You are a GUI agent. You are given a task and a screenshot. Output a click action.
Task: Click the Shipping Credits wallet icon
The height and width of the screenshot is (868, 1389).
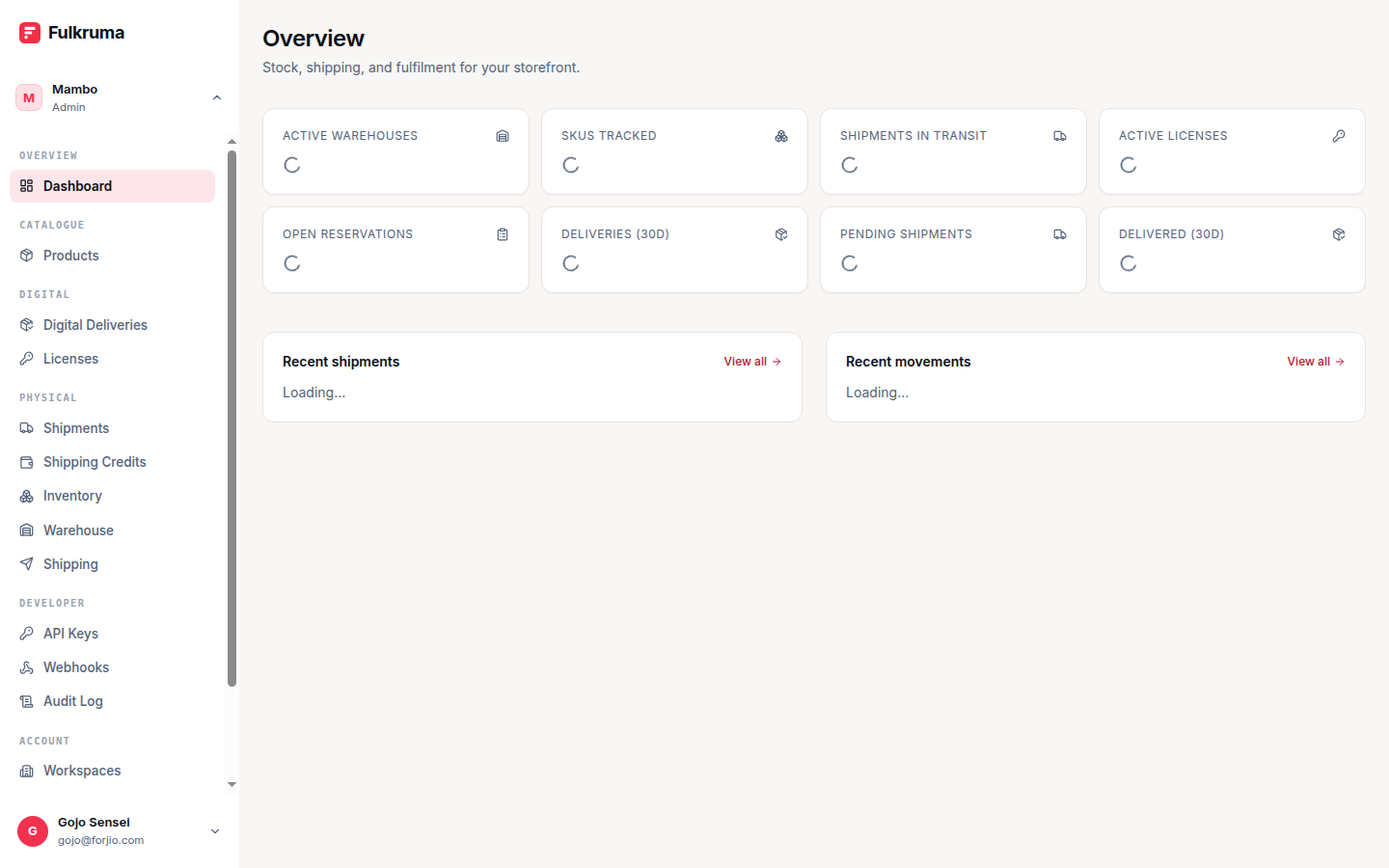[27, 462]
